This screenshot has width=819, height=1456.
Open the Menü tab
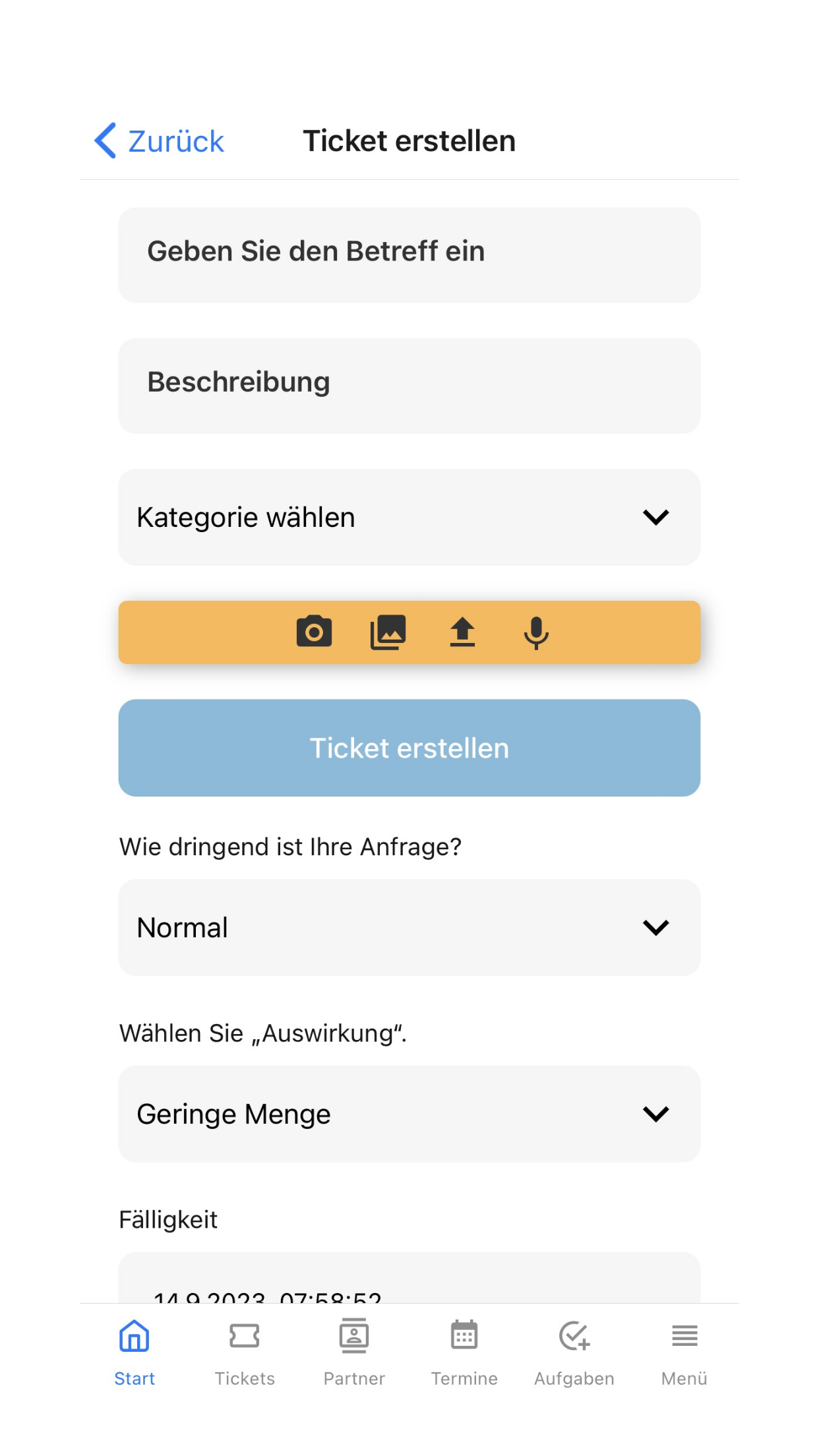click(x=684, y=1352)
